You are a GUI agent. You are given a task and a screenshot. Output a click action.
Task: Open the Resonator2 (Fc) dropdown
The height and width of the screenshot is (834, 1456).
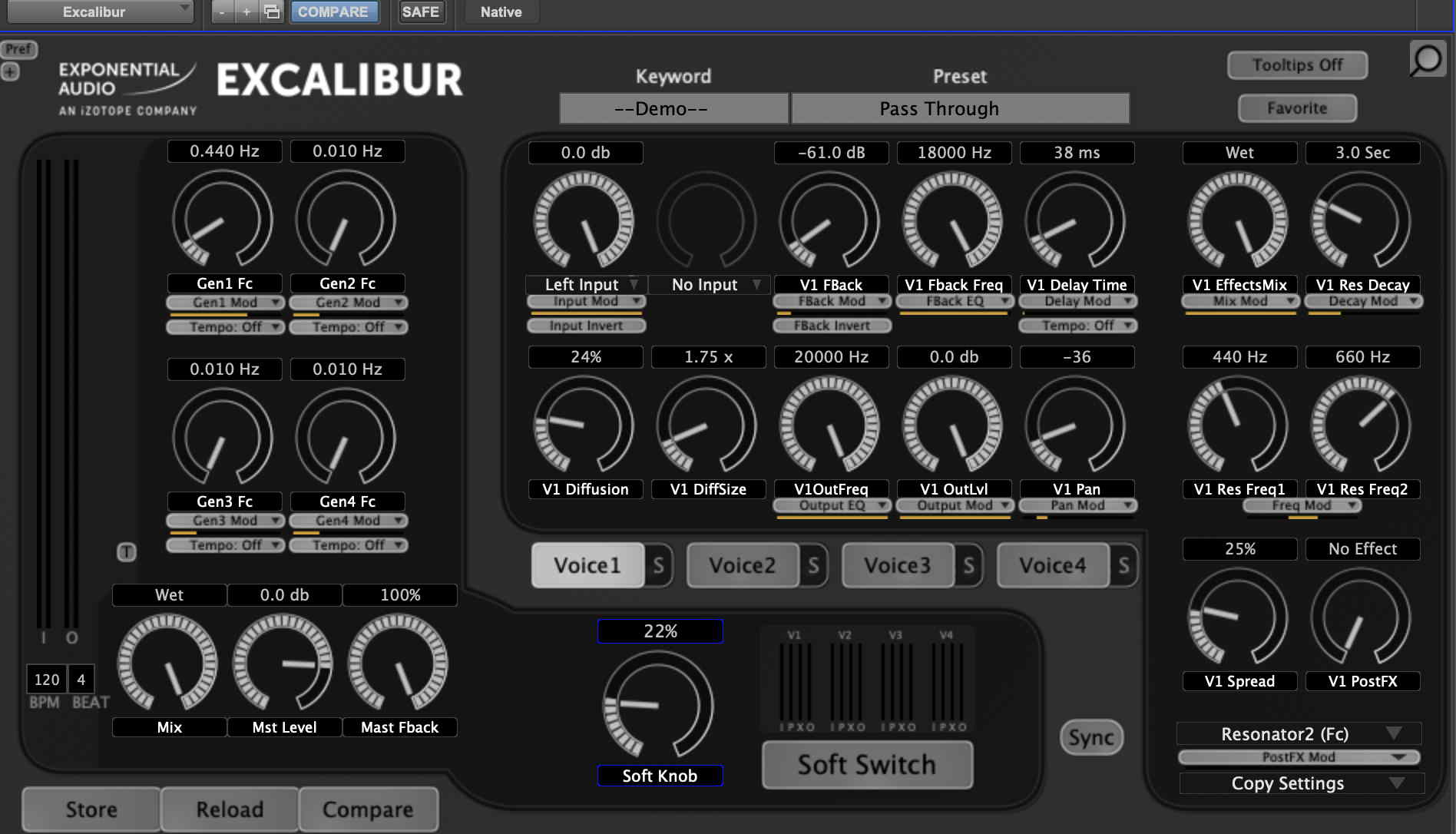pyautogui.click(x=1299, y=734)
